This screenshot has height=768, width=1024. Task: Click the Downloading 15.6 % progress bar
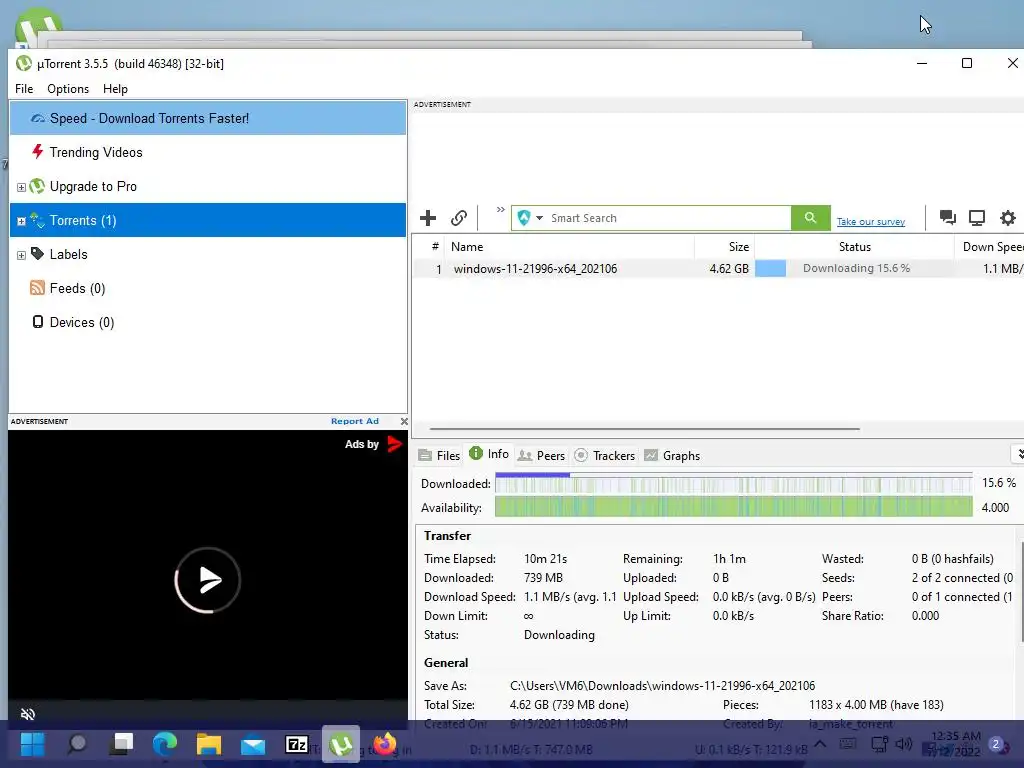(x=854, y=268)
